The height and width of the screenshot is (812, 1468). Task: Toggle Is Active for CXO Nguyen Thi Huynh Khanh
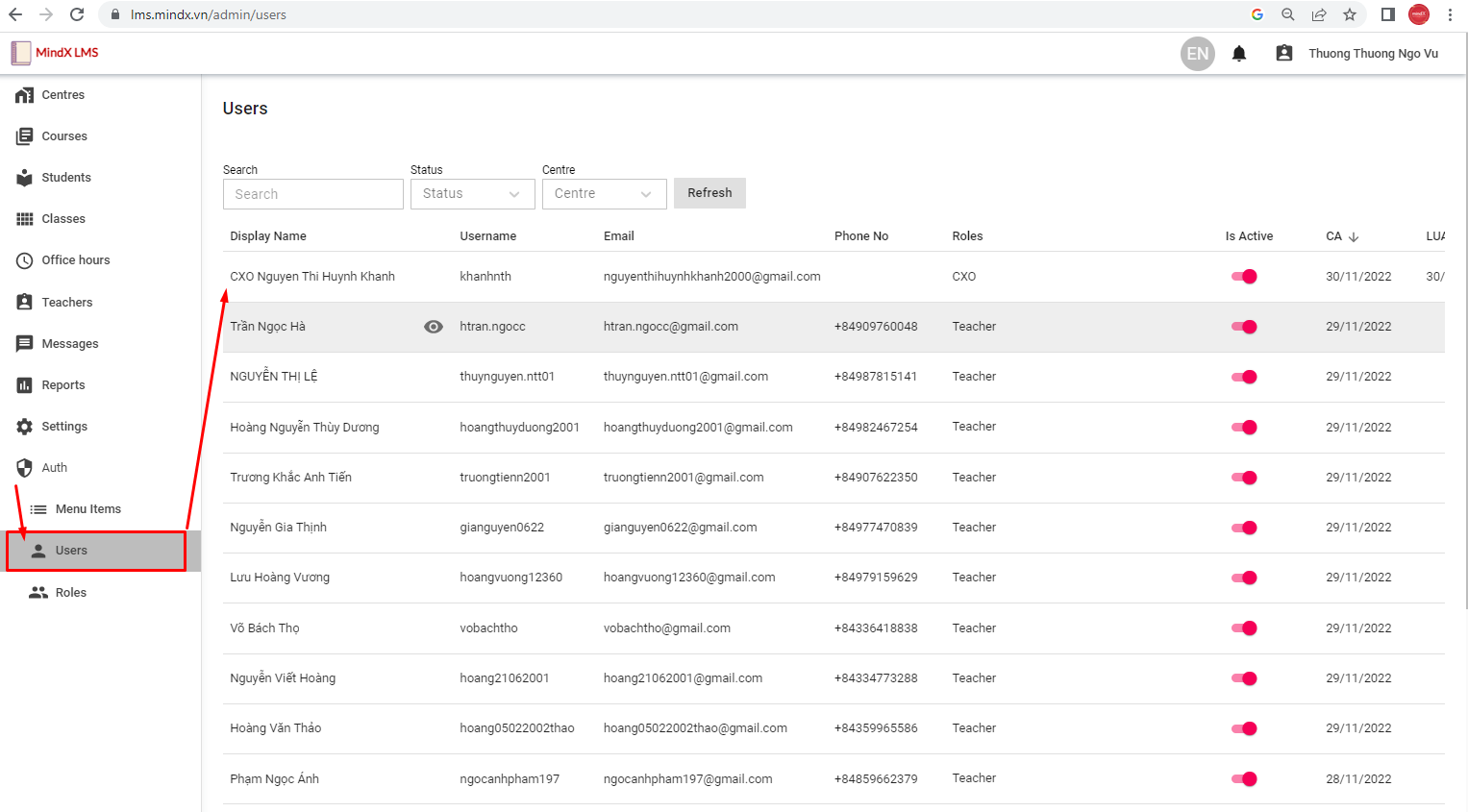pyautogui.click(x=1244, y=277)
